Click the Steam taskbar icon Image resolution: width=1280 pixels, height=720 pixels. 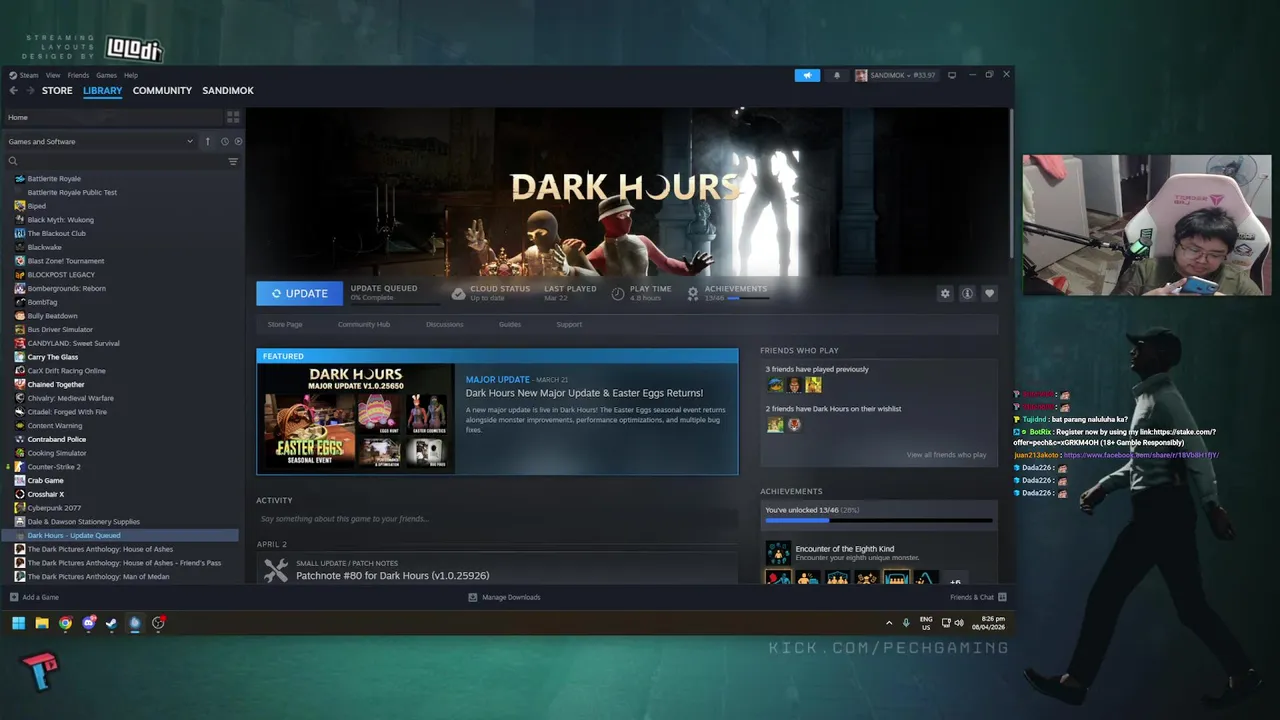coord(112,623)
